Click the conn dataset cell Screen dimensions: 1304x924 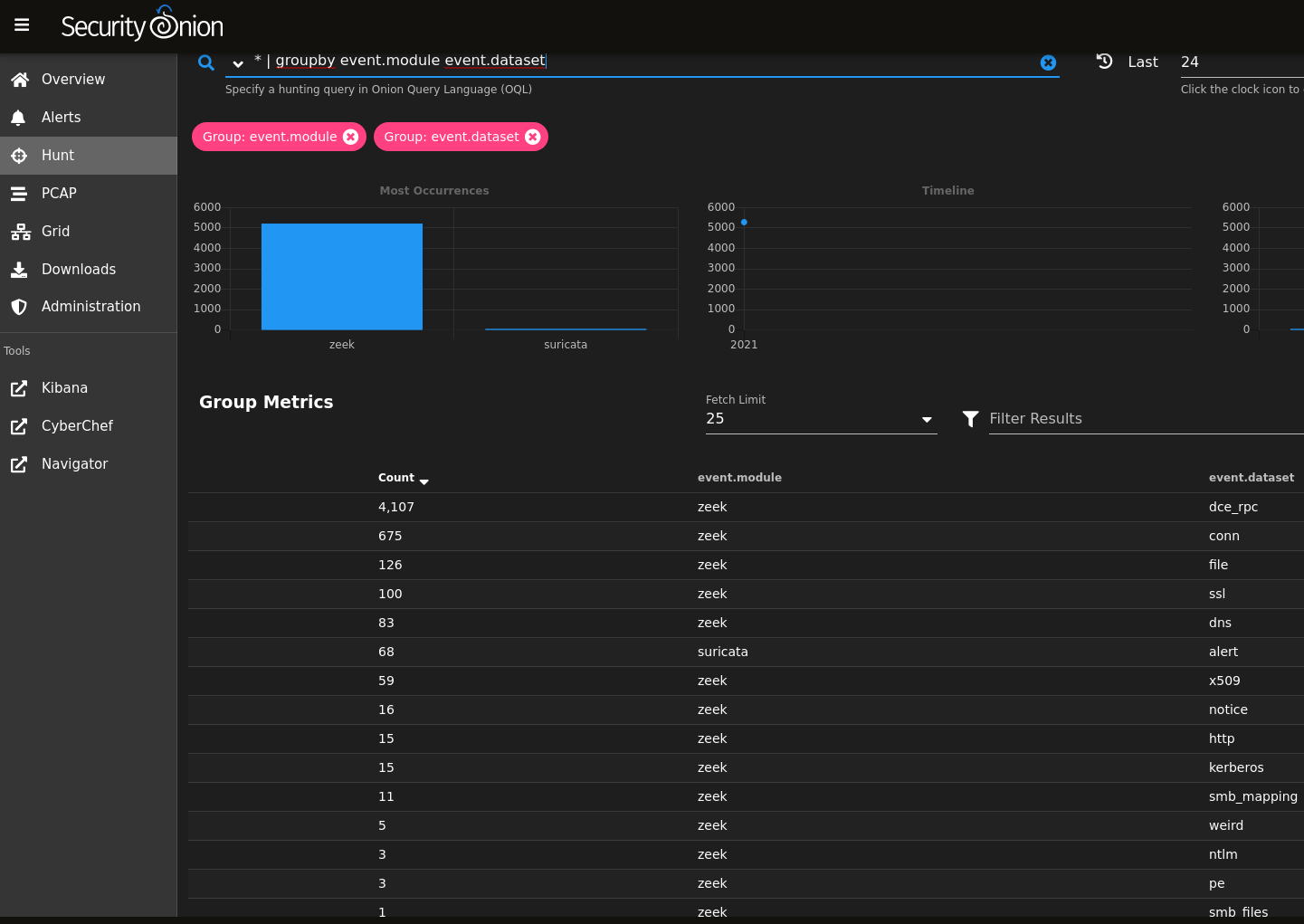pyautogui.click(x=1224, y=536)
